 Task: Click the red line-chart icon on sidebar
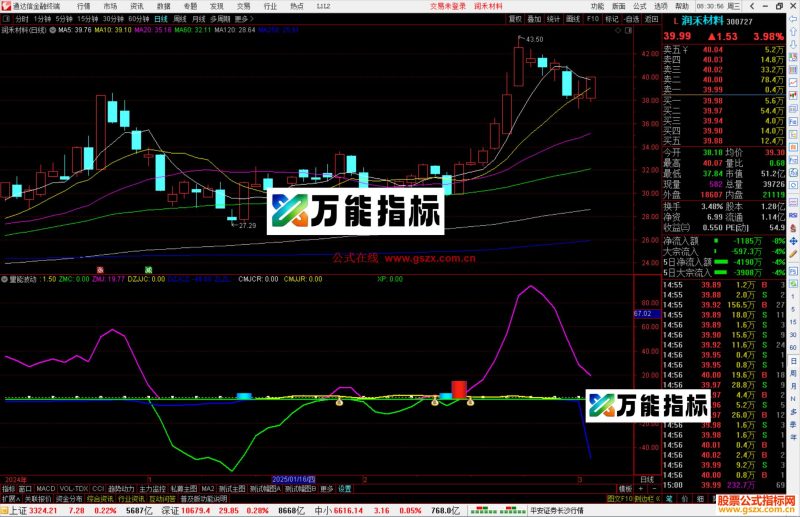[x=793, y=83]
